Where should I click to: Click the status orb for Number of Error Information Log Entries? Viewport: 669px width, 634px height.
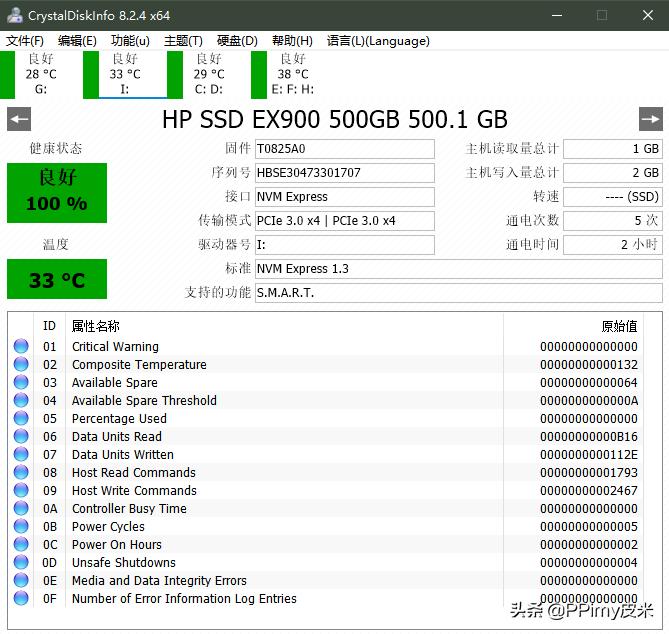pos(21,598)
